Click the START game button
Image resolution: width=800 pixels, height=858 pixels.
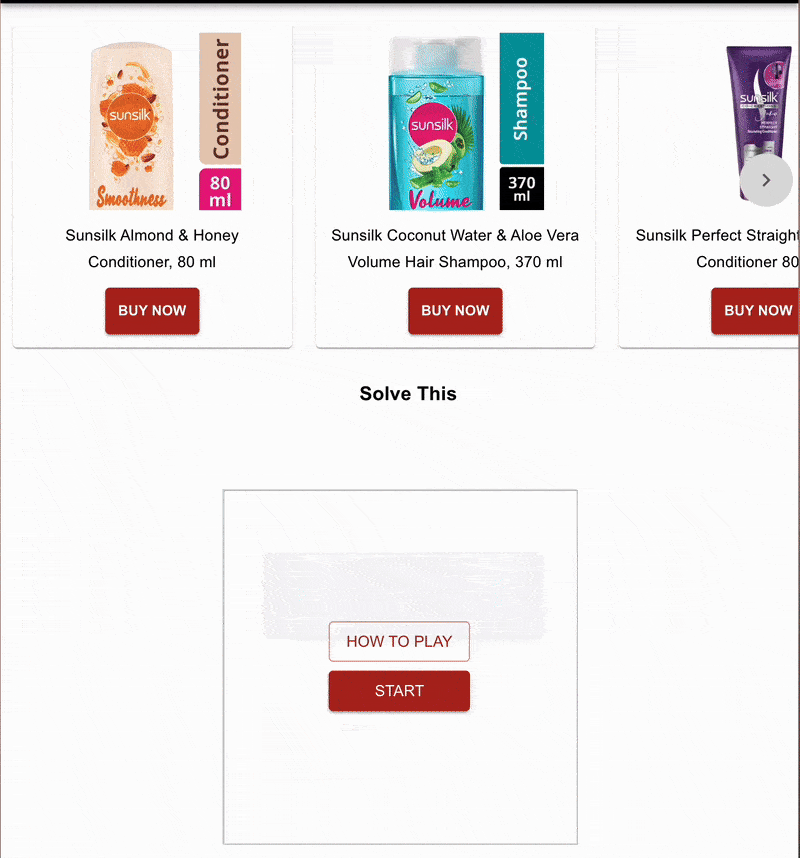pos(399,691)
